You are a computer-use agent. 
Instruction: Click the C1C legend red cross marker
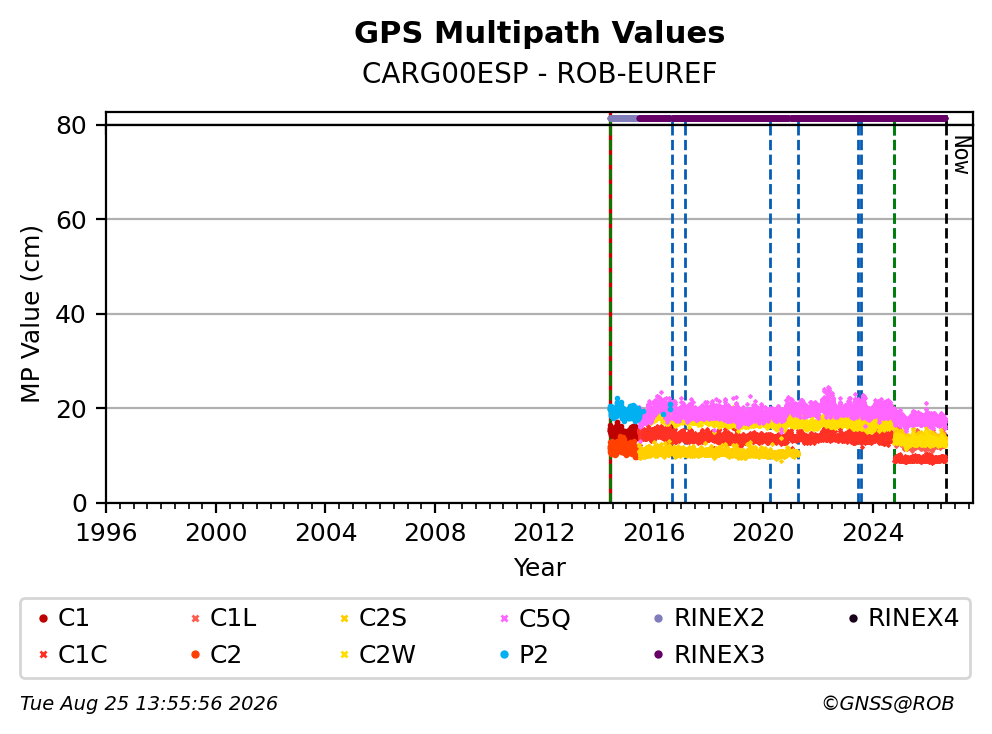(x=43, y=654)
